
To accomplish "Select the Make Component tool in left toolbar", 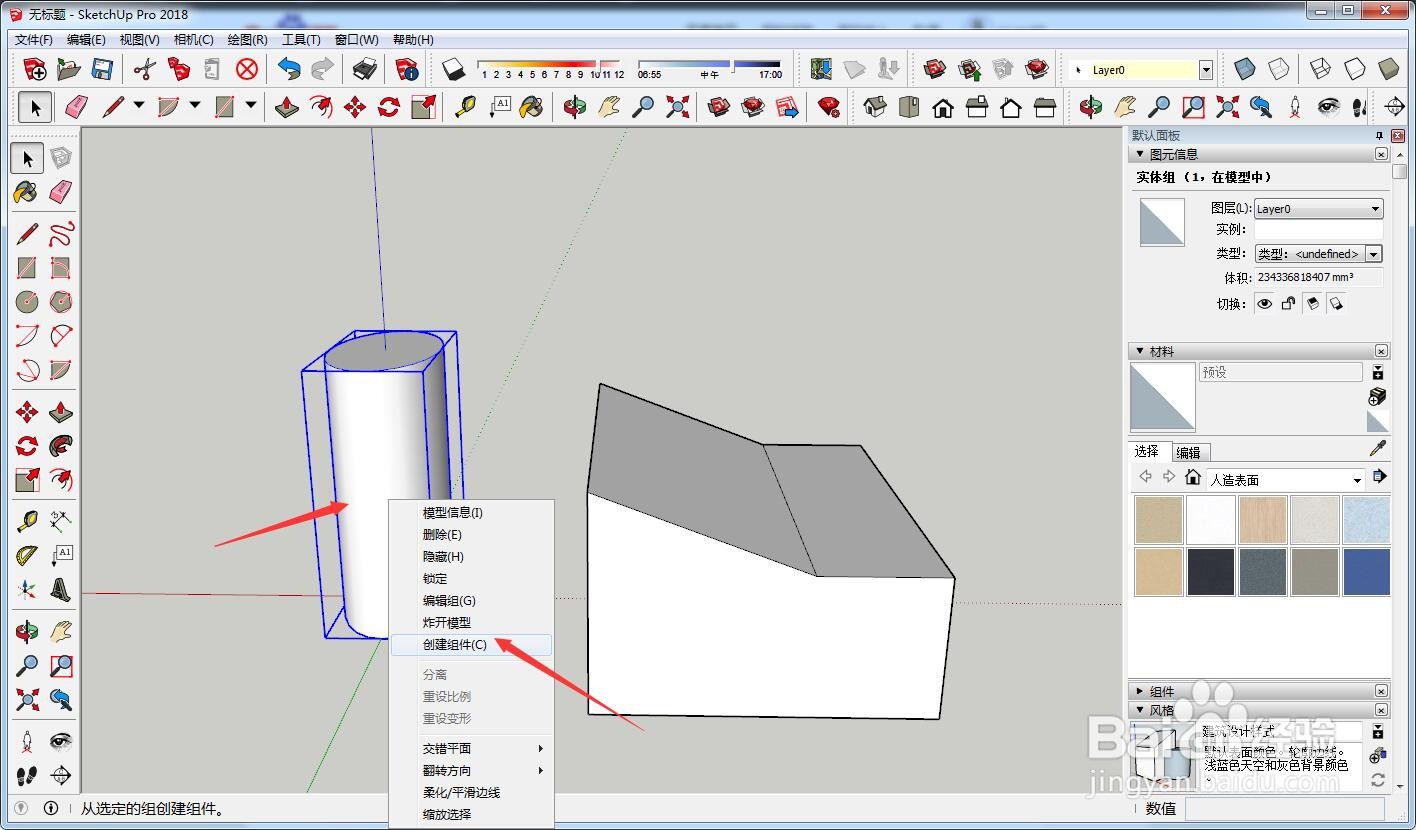I will (x=61, y=158).
